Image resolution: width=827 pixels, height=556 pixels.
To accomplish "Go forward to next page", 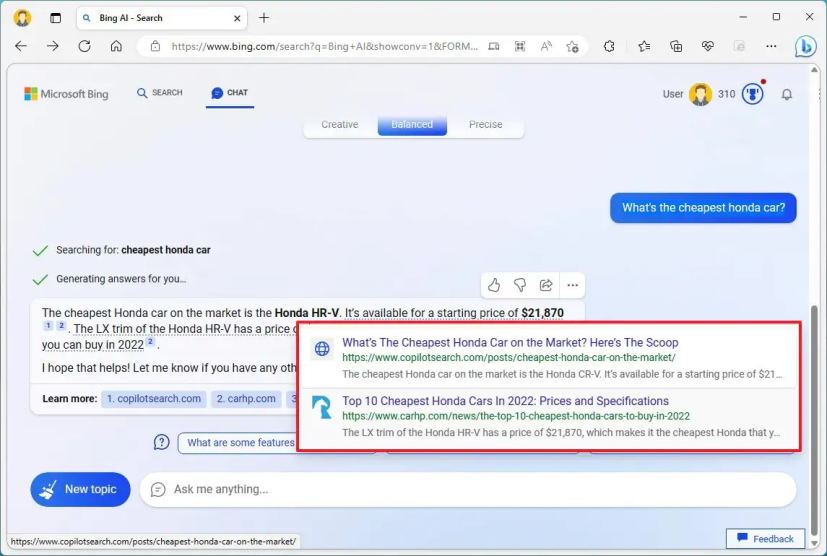I will click(53, 46).
